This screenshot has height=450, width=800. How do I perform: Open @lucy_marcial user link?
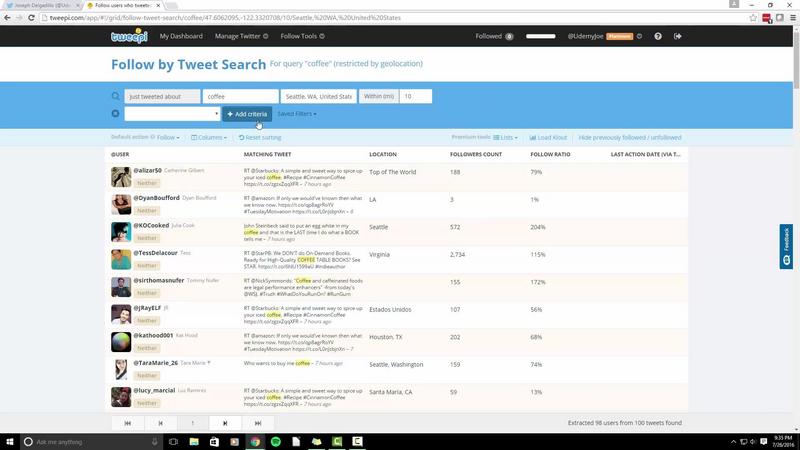[154, 390]
